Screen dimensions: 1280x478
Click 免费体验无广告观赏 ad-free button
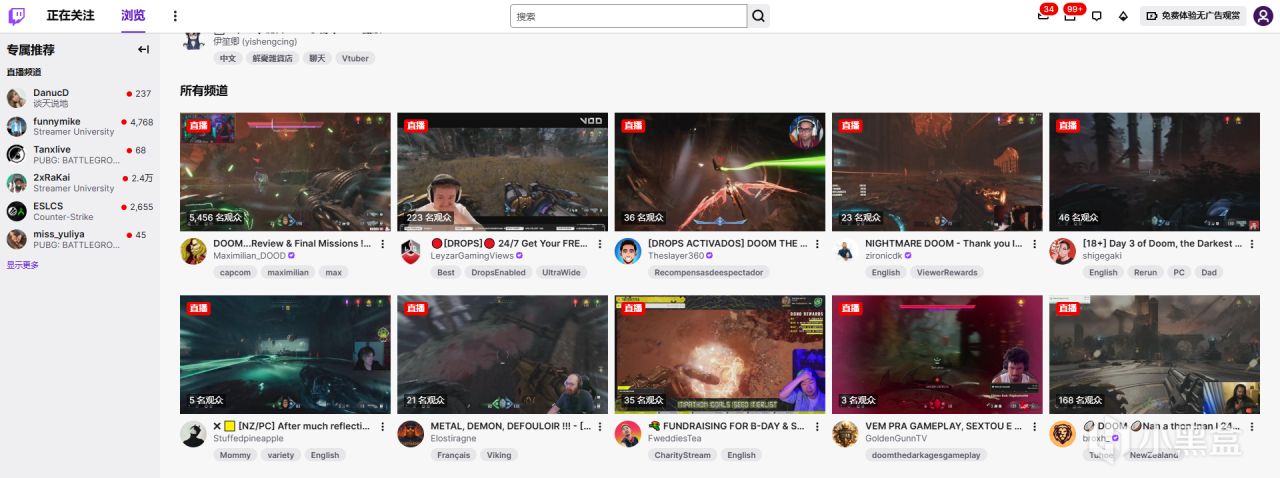(x=1192, y=16)
